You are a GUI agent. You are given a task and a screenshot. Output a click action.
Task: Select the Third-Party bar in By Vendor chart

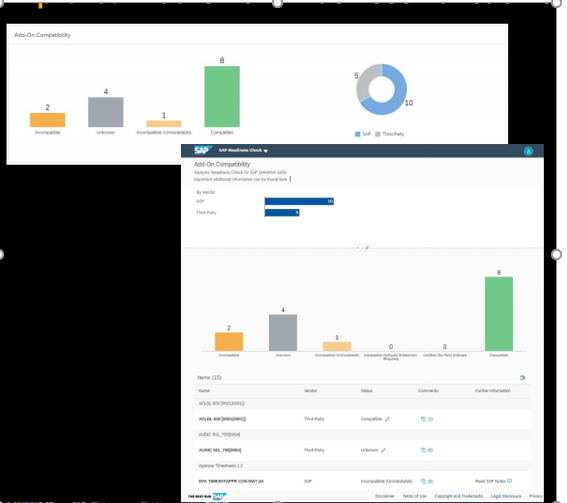pos(282,213)
